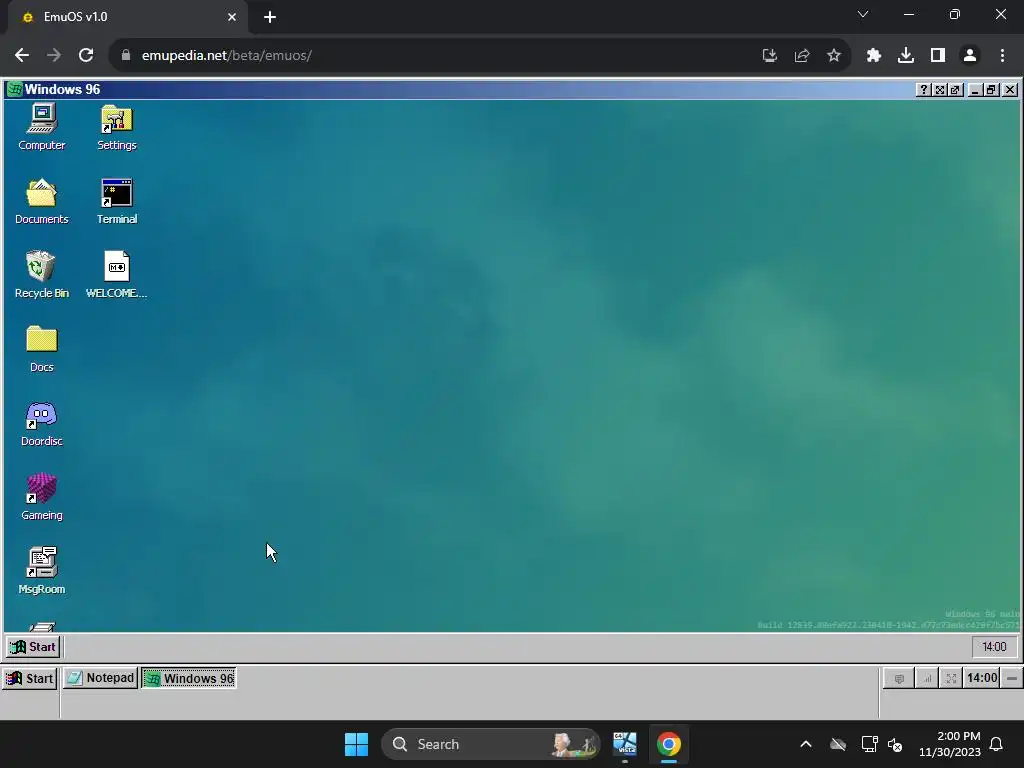Launch the MsgRoom shortcut icon

point(41,571)
